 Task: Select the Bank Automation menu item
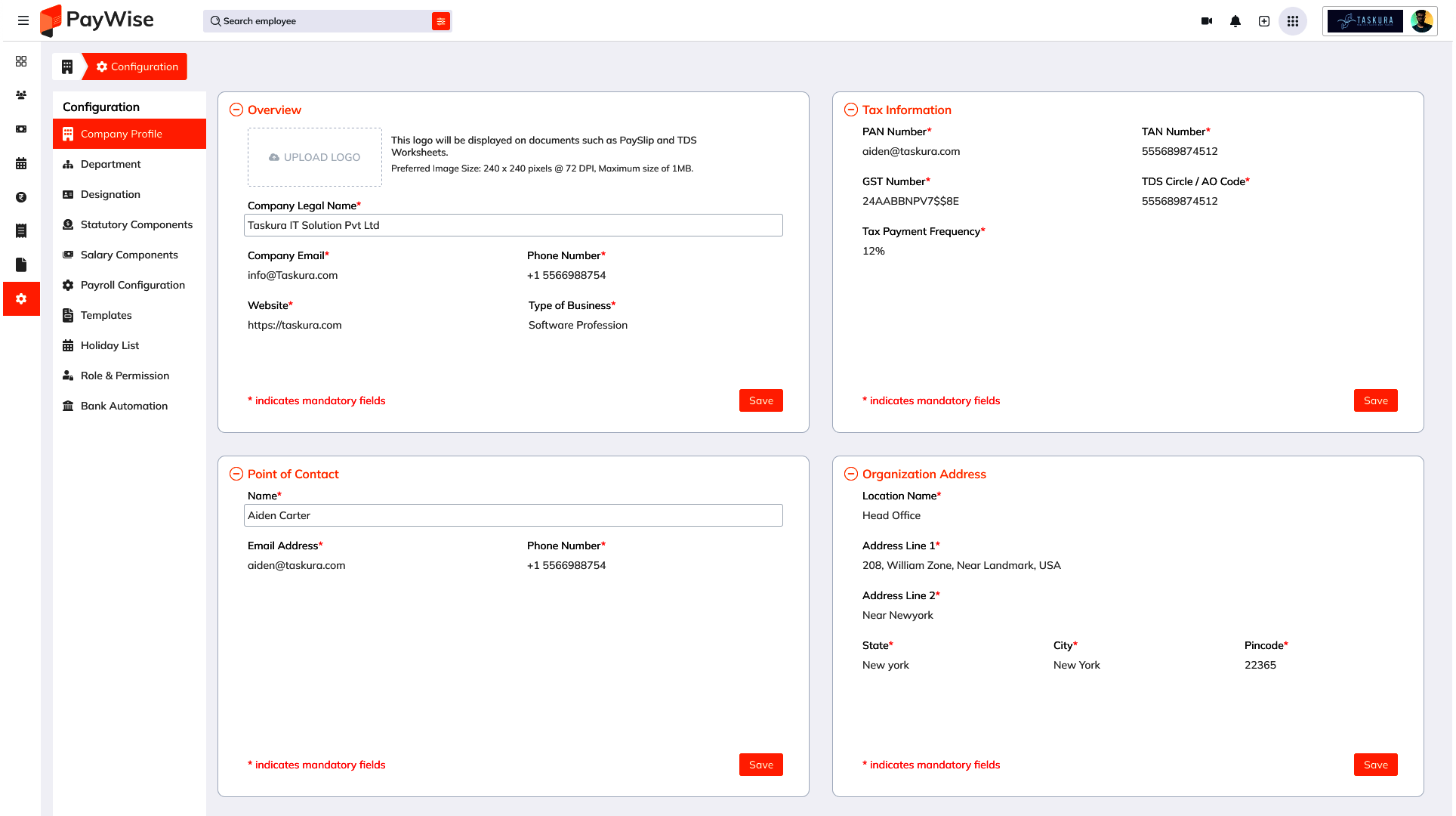click(124, 406)
